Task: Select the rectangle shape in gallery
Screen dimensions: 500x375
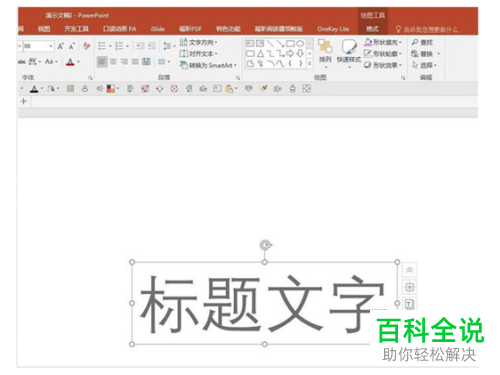Action: point(290,43)
